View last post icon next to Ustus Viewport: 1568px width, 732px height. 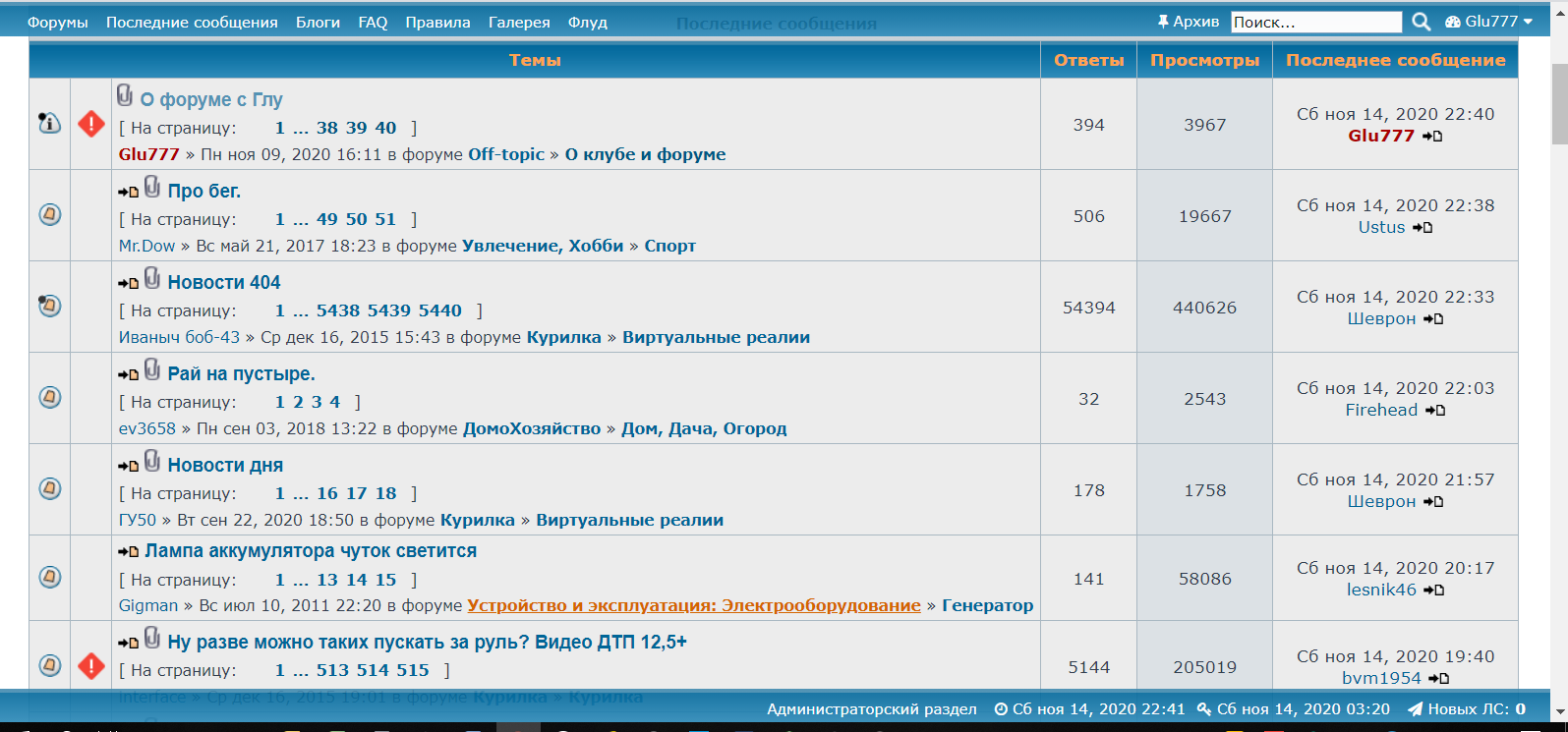click(1423, 228)
